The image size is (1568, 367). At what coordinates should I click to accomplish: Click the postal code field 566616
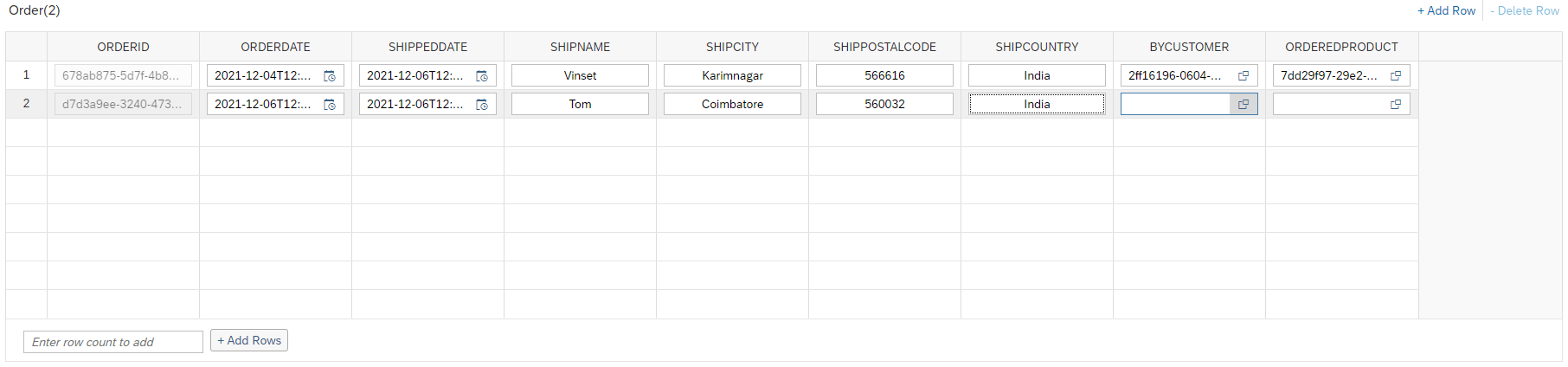[x=884, y=76]
